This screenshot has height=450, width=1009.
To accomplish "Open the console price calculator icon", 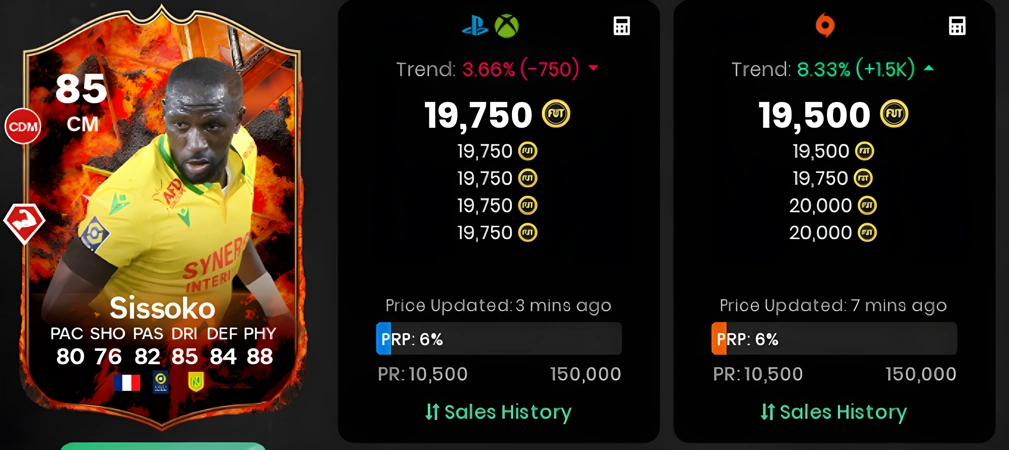I will click(x=622, y=26).
